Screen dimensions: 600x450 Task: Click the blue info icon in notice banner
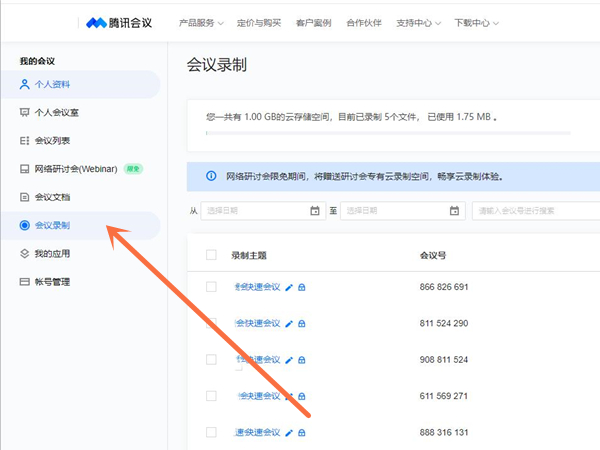[211, 176]
